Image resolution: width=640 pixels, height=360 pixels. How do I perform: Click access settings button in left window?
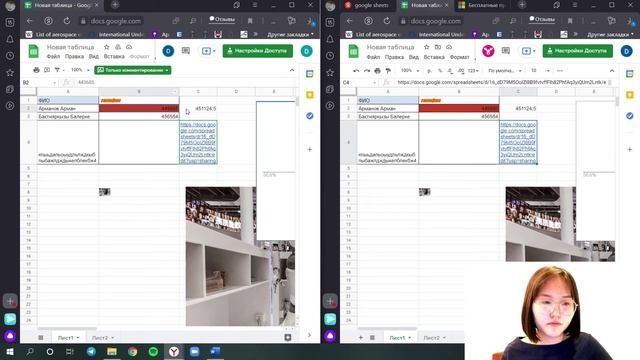pos(258,51)
